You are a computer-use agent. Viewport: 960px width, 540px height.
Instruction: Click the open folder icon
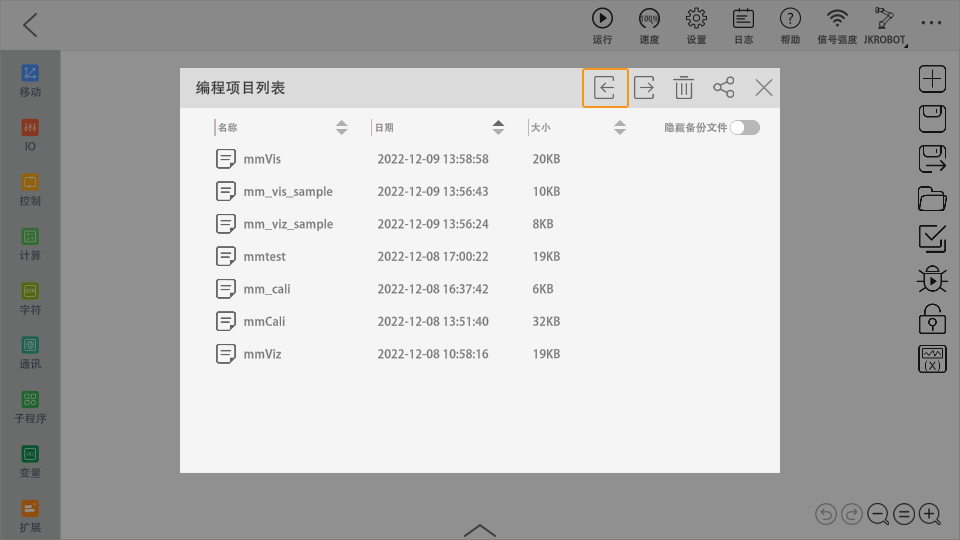[x=932, y=199]
